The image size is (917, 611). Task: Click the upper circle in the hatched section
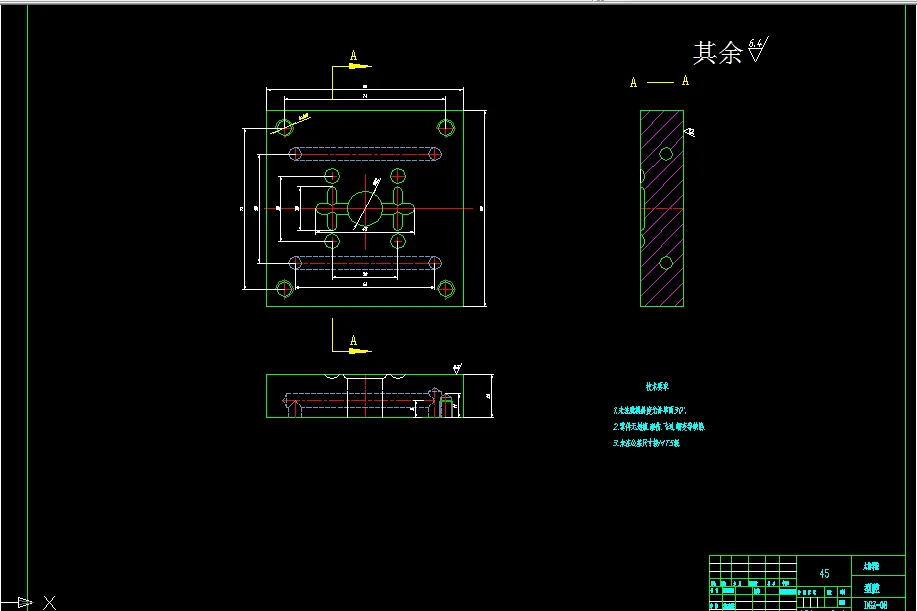tap(666, 154)
